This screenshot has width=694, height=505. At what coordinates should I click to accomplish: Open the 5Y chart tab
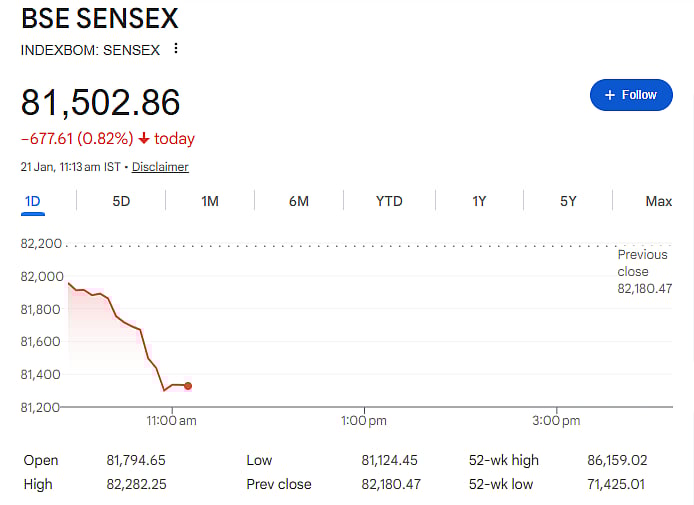pyautogui.click(x=568, y=201)
